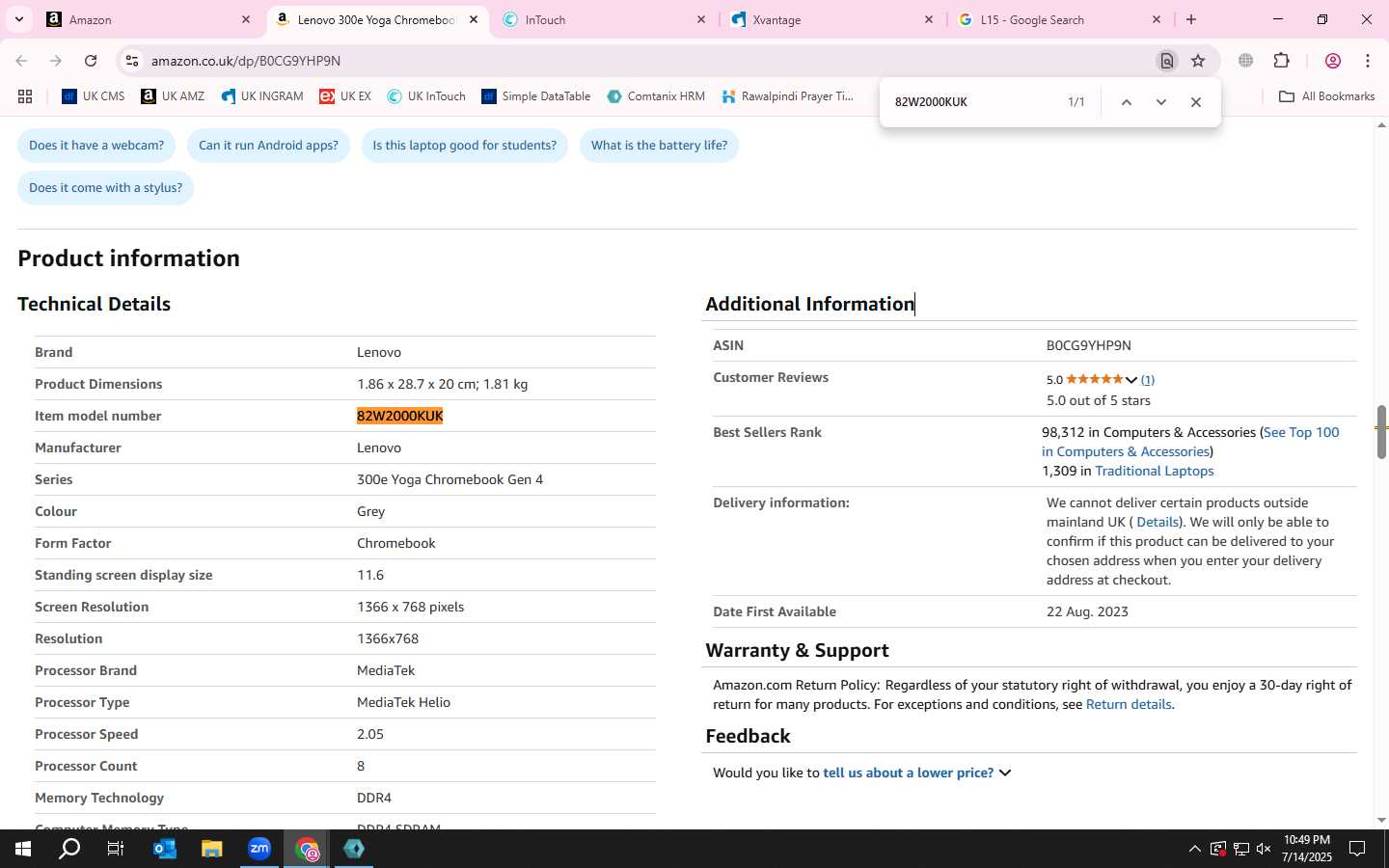Open UK INGRAM bookmark

tap(261, 96)
